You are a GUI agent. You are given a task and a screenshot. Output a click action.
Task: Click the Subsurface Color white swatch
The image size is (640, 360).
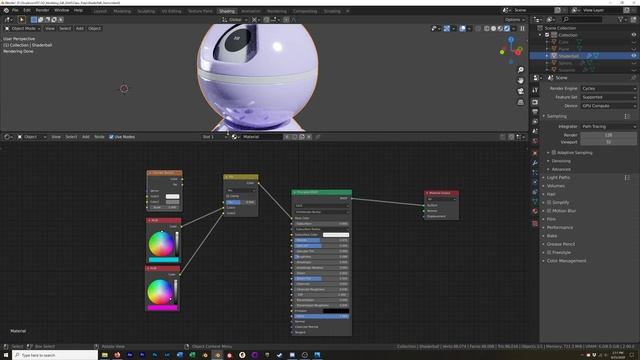tap(336, 235)
